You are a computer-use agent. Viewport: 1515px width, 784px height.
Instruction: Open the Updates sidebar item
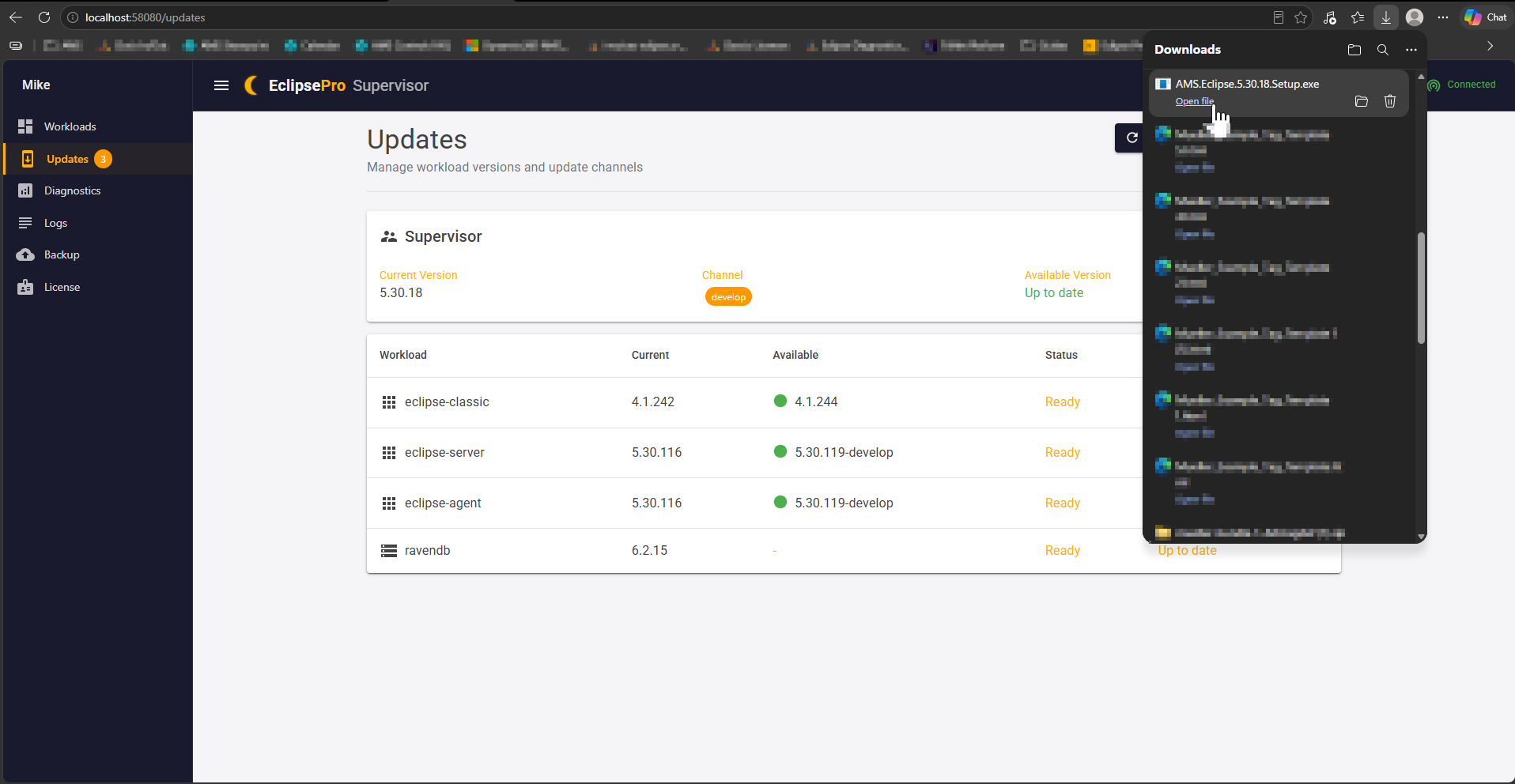[x=98, y=159]
